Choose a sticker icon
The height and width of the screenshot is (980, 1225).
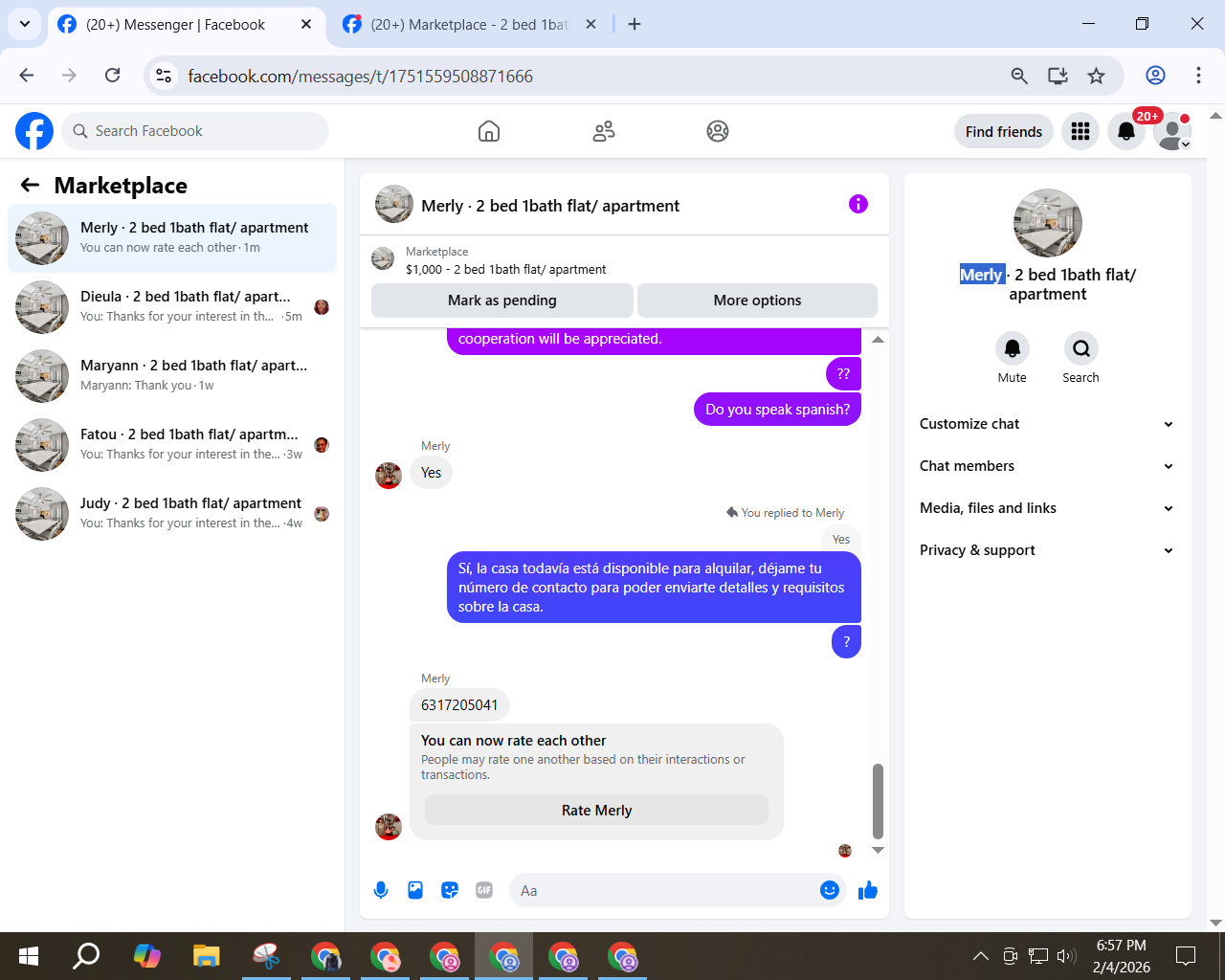(450, 890)
